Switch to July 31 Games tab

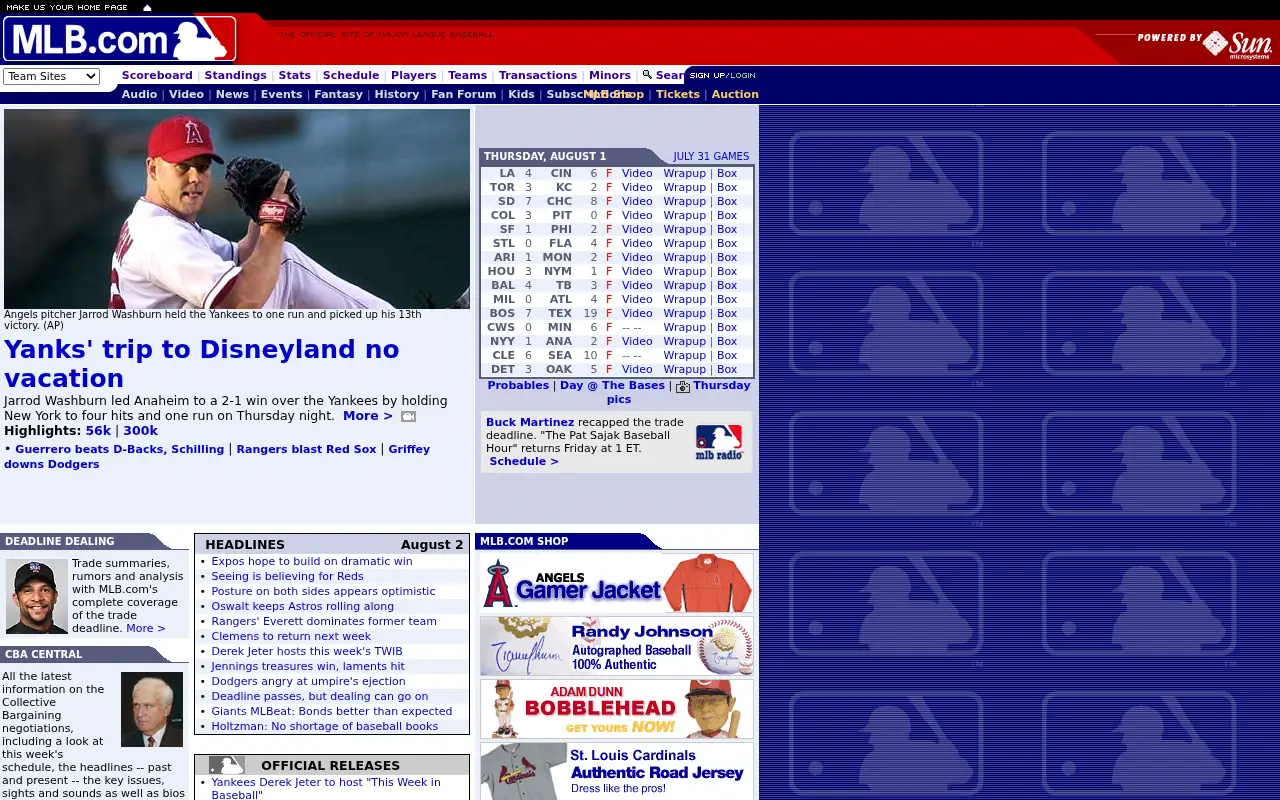tap(711, 156)
